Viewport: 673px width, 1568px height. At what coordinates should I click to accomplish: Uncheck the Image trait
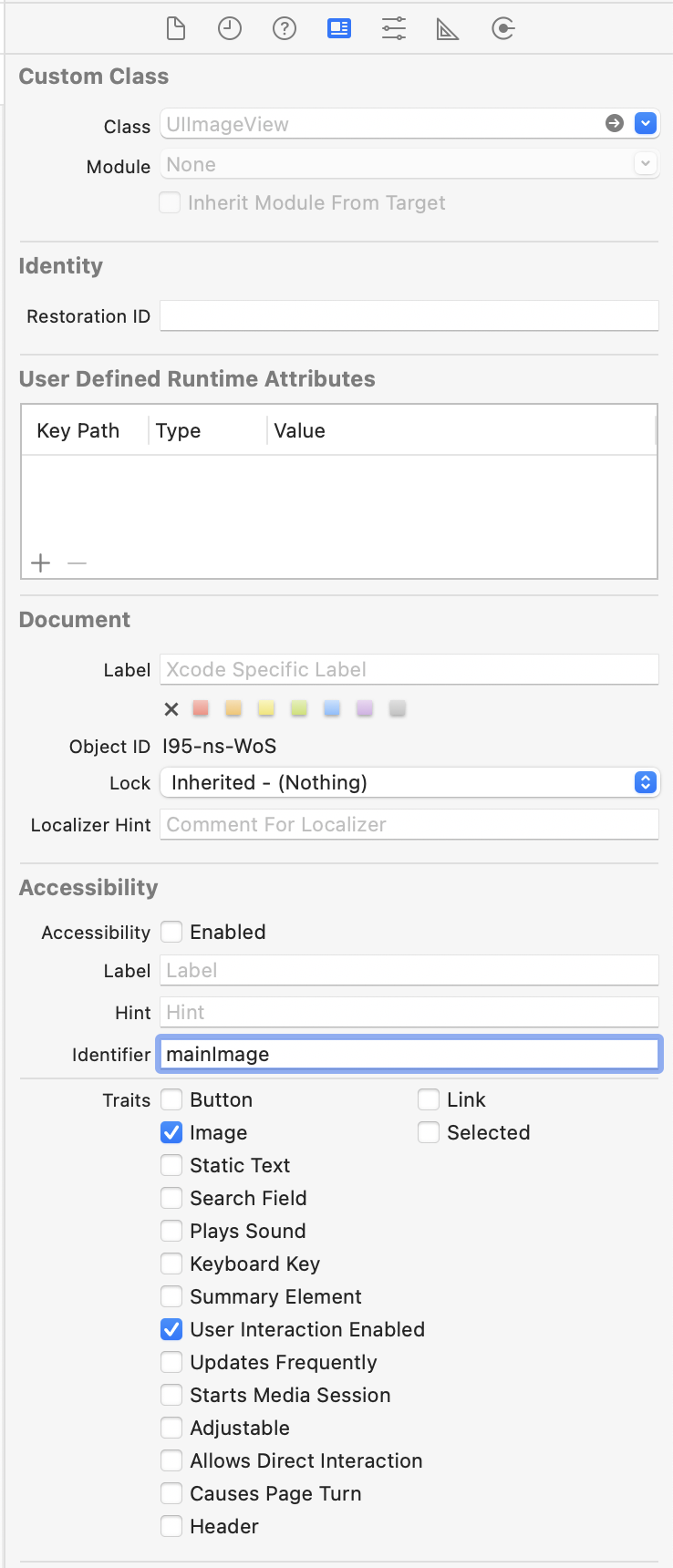coord(171,1132)
